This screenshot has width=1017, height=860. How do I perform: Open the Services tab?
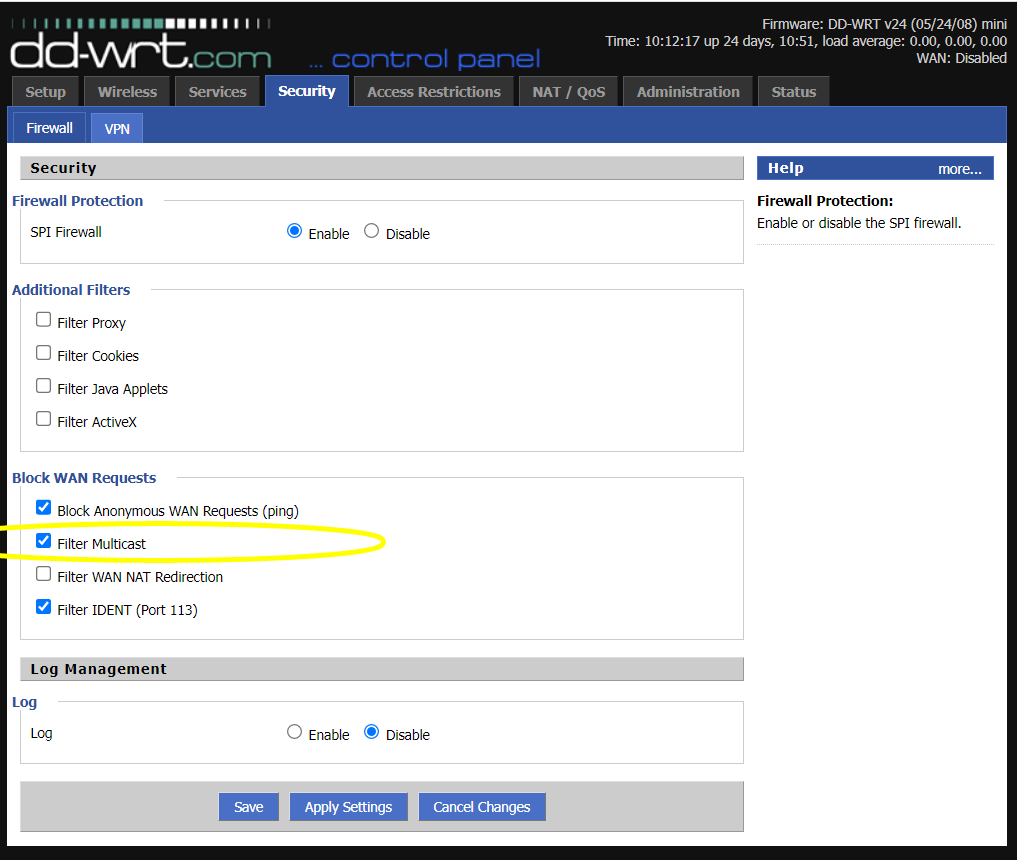coord(217,92)
